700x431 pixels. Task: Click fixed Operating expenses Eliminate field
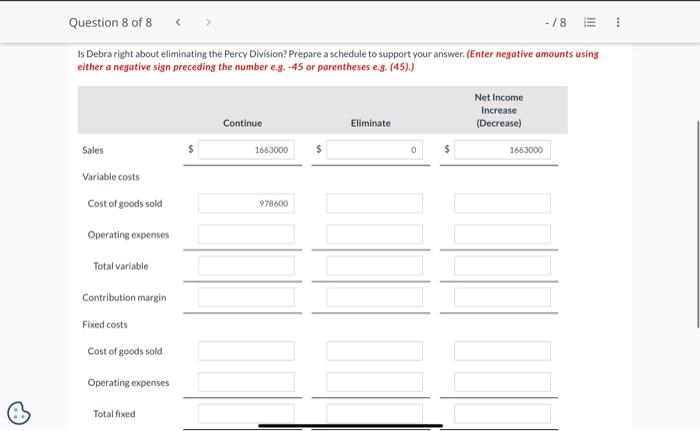tap(375, 382)
